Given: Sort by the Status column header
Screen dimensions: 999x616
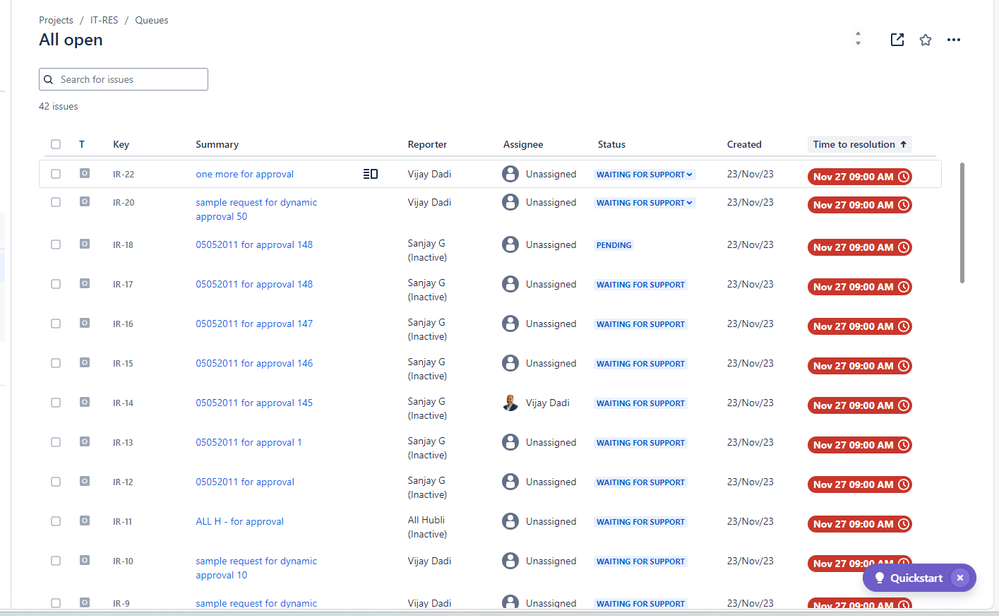Looking at the screenshot, I should pos(612,145).
